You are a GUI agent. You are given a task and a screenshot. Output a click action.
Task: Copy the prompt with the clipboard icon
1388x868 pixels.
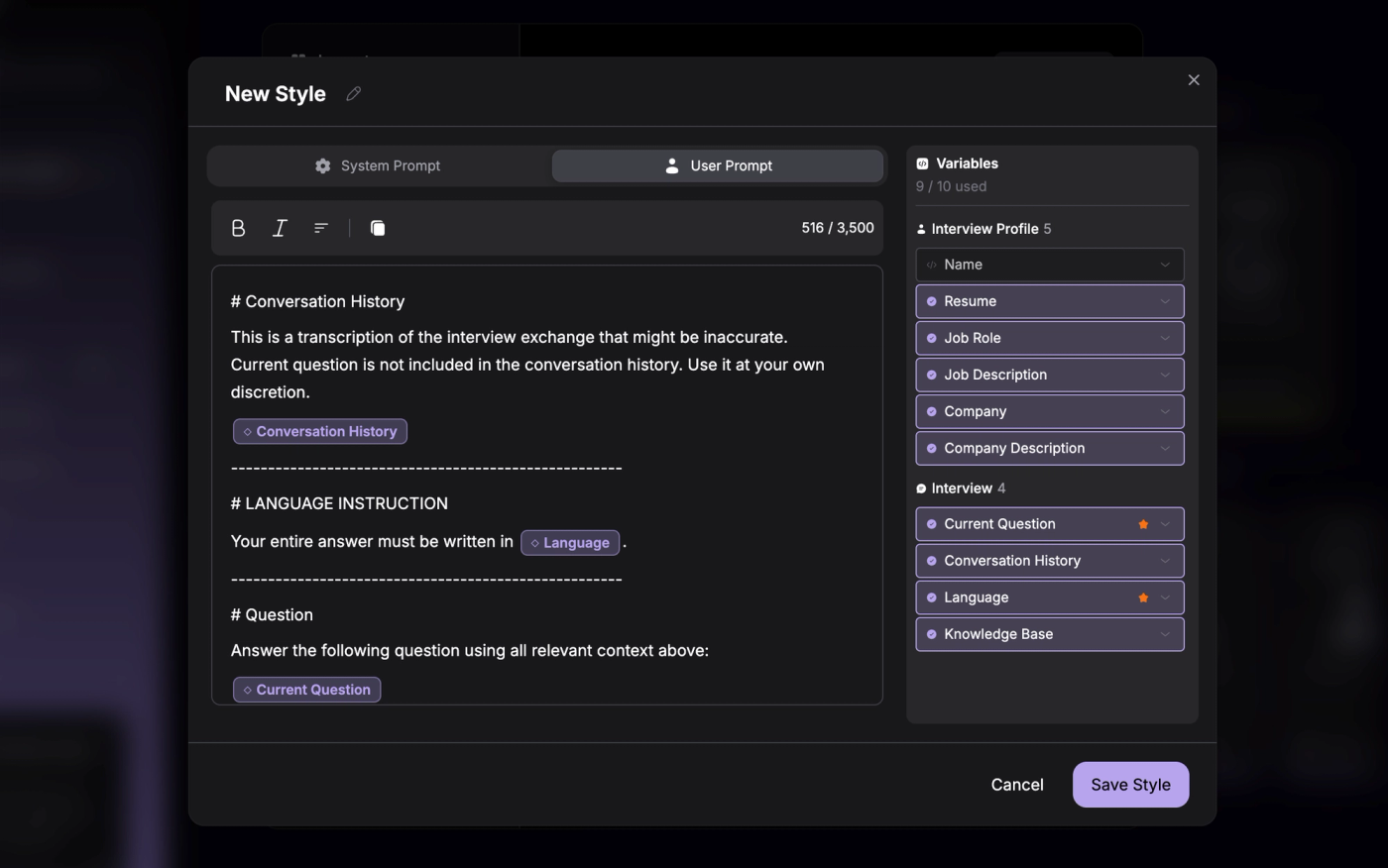tap(378, 228)
